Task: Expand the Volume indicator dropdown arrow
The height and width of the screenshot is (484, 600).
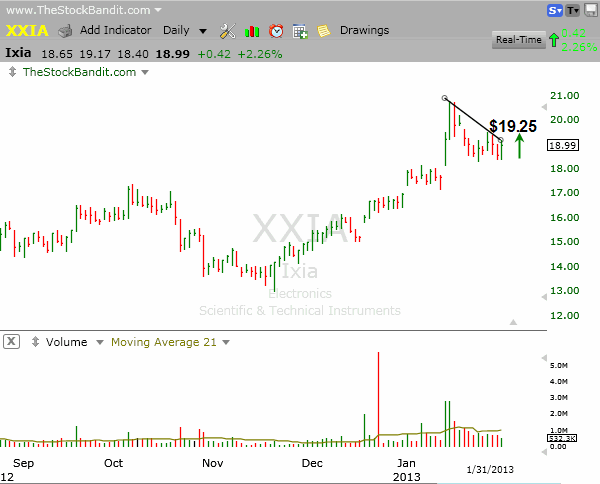Action: click(100, 342)
